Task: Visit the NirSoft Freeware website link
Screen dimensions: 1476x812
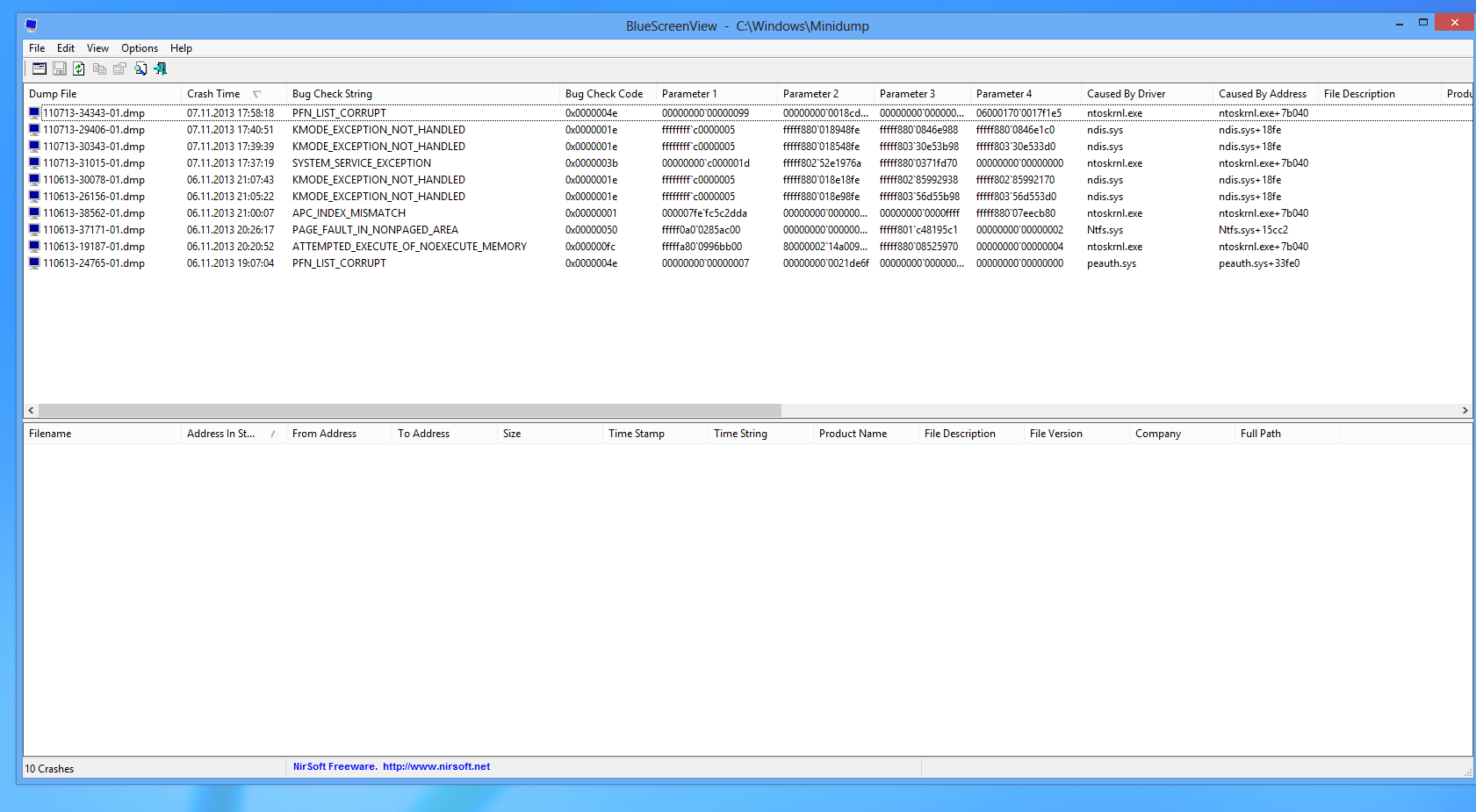Action: point(392,766)
